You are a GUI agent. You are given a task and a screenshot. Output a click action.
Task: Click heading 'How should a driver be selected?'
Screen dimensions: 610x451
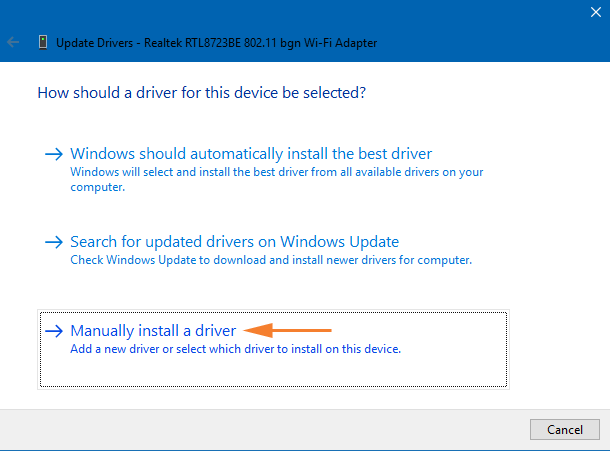(201, 93)
